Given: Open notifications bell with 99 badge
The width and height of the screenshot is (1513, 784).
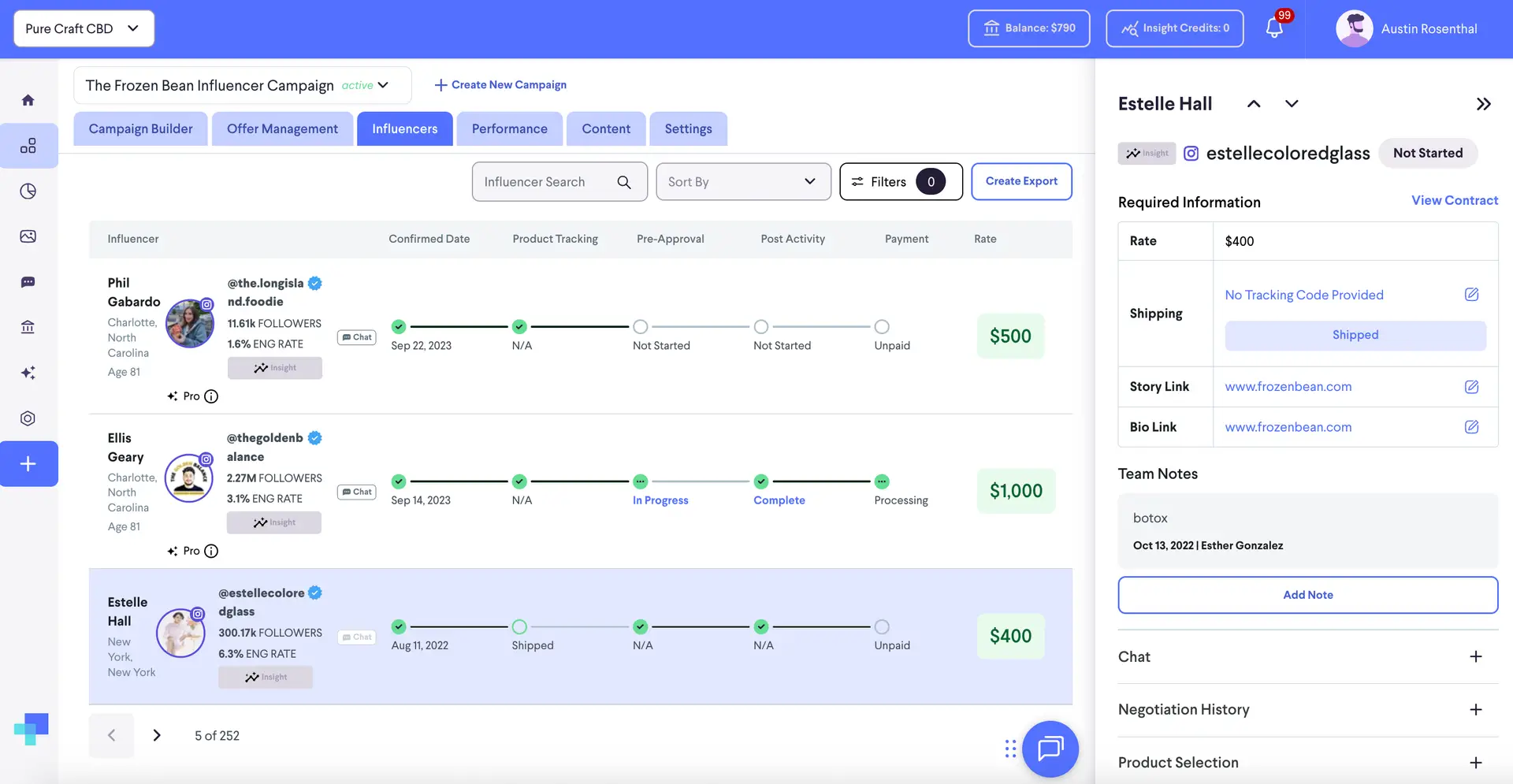Looking at the screenshot, I should click(x=1274, y=28).
